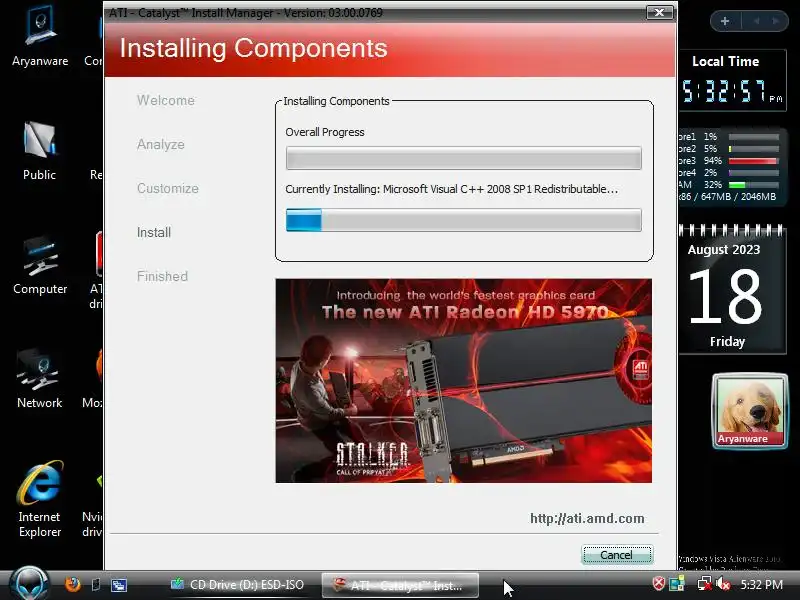This screenshot has height=600, width=800.
Task: Click the August 2023 calendar gadget
Action: point(733,289)
